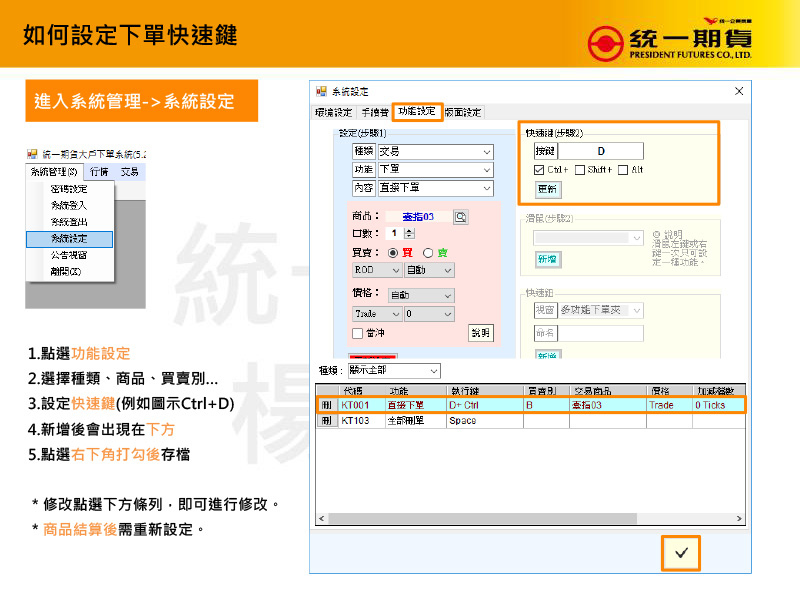Click the 刪 button for KT001

[327, 405]
